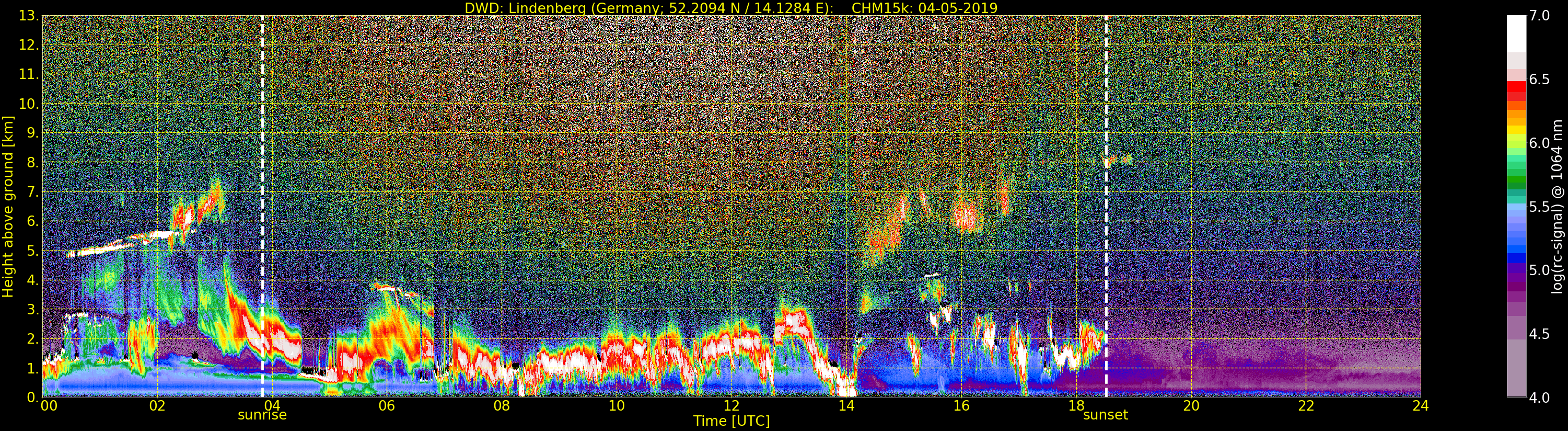Click the 'CHM15k: 04-05-2019' title text

925,8
